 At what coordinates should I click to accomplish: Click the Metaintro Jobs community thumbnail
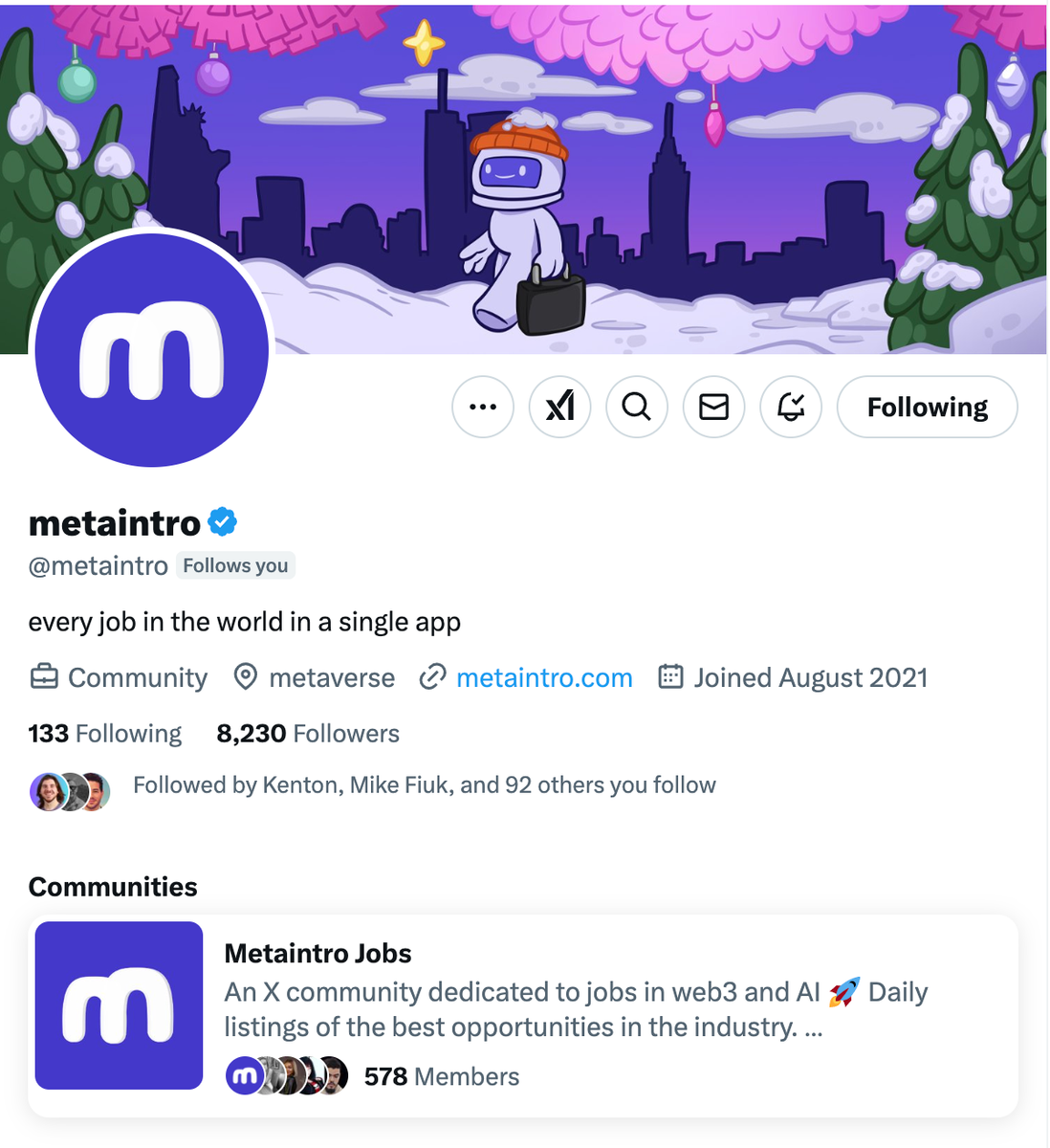[x=118, y=1004]
